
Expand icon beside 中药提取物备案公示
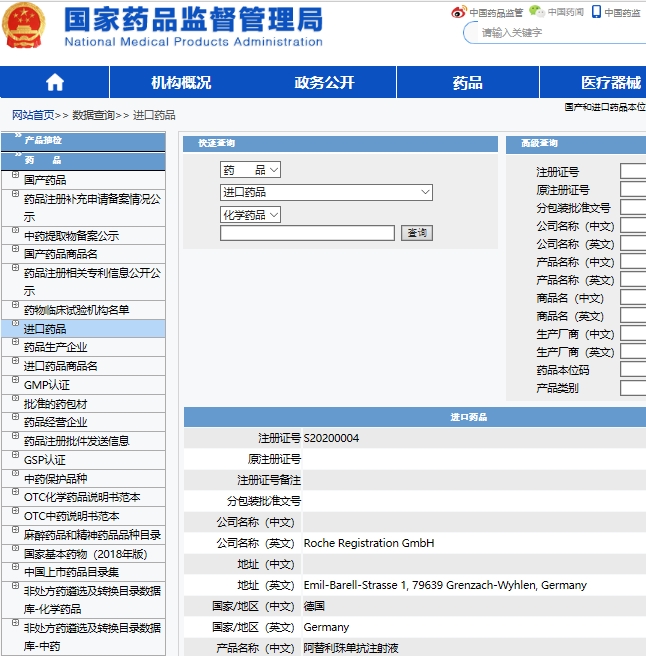coord(15,230)
